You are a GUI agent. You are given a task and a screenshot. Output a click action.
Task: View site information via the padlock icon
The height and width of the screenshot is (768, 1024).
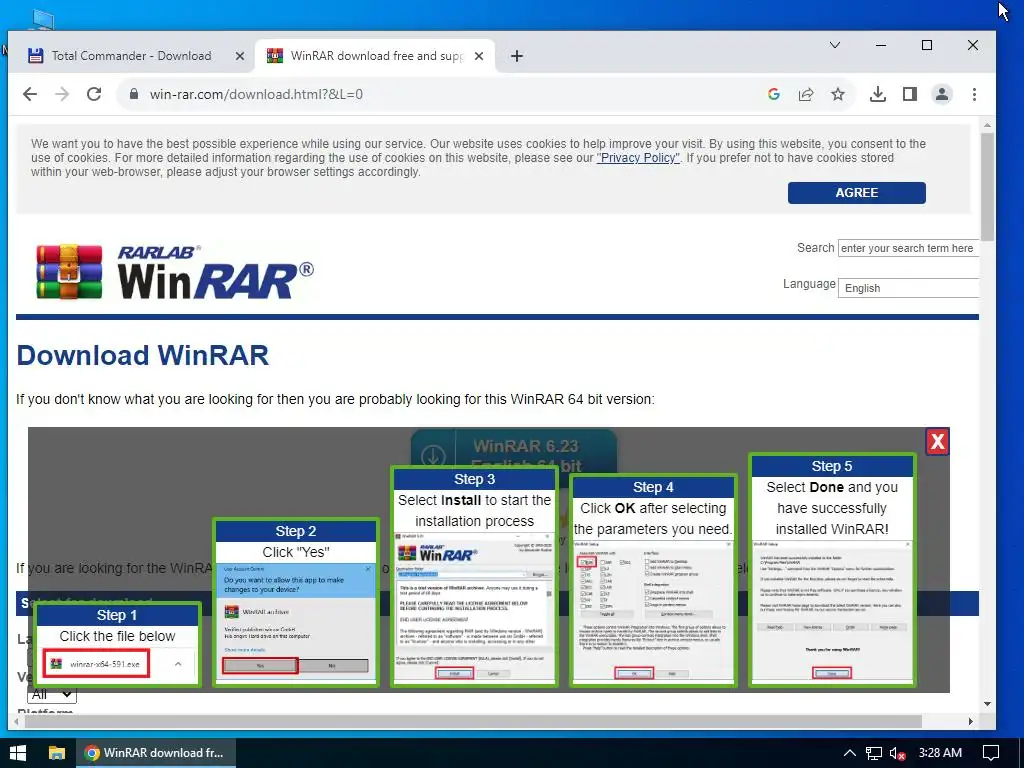click(x=134, y=94)
